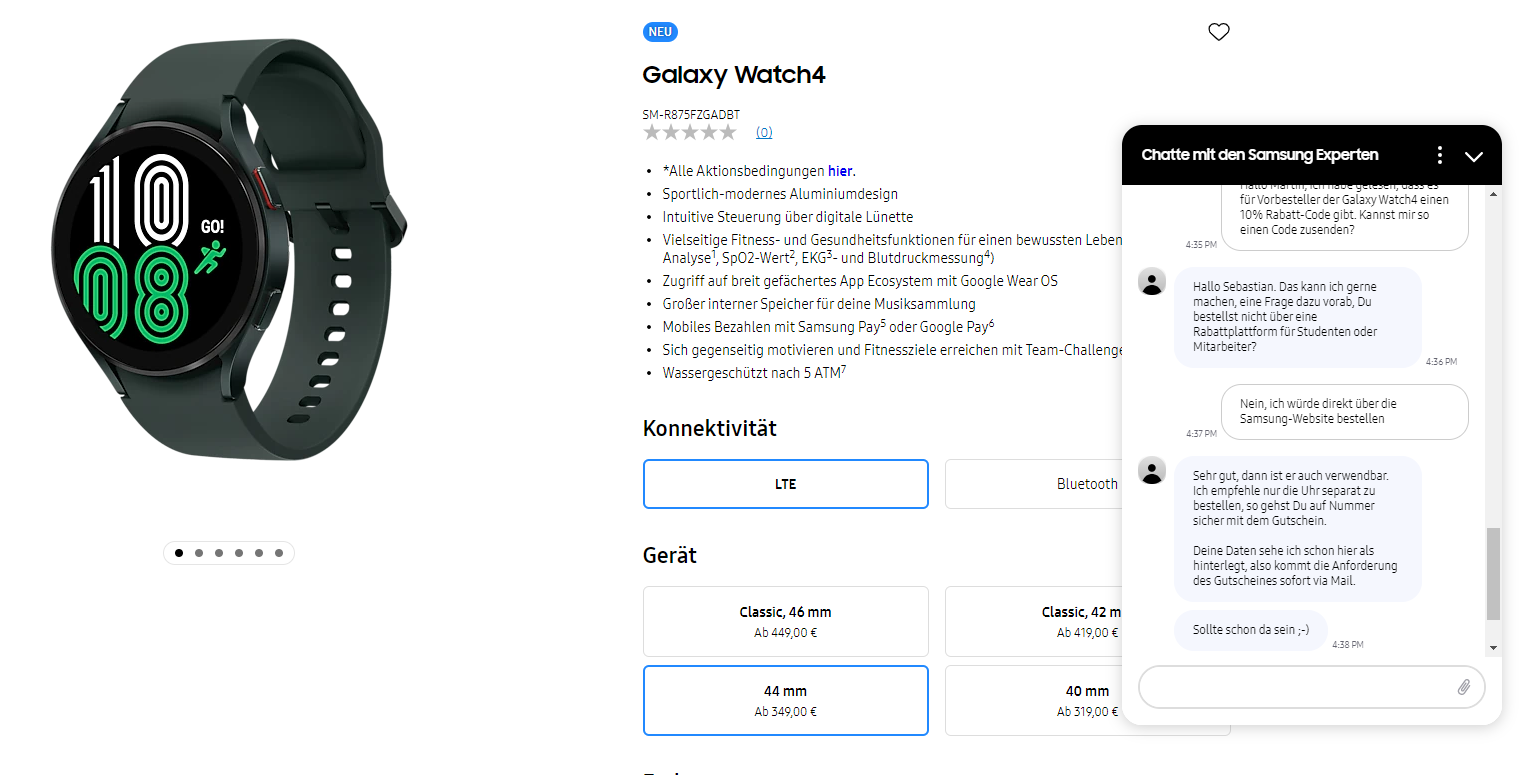The width and height of the screenshot is (1524, 775).
Task: Choose Classic, 42 mm device
Action: pyautogui.click(x=1033, y=621)
